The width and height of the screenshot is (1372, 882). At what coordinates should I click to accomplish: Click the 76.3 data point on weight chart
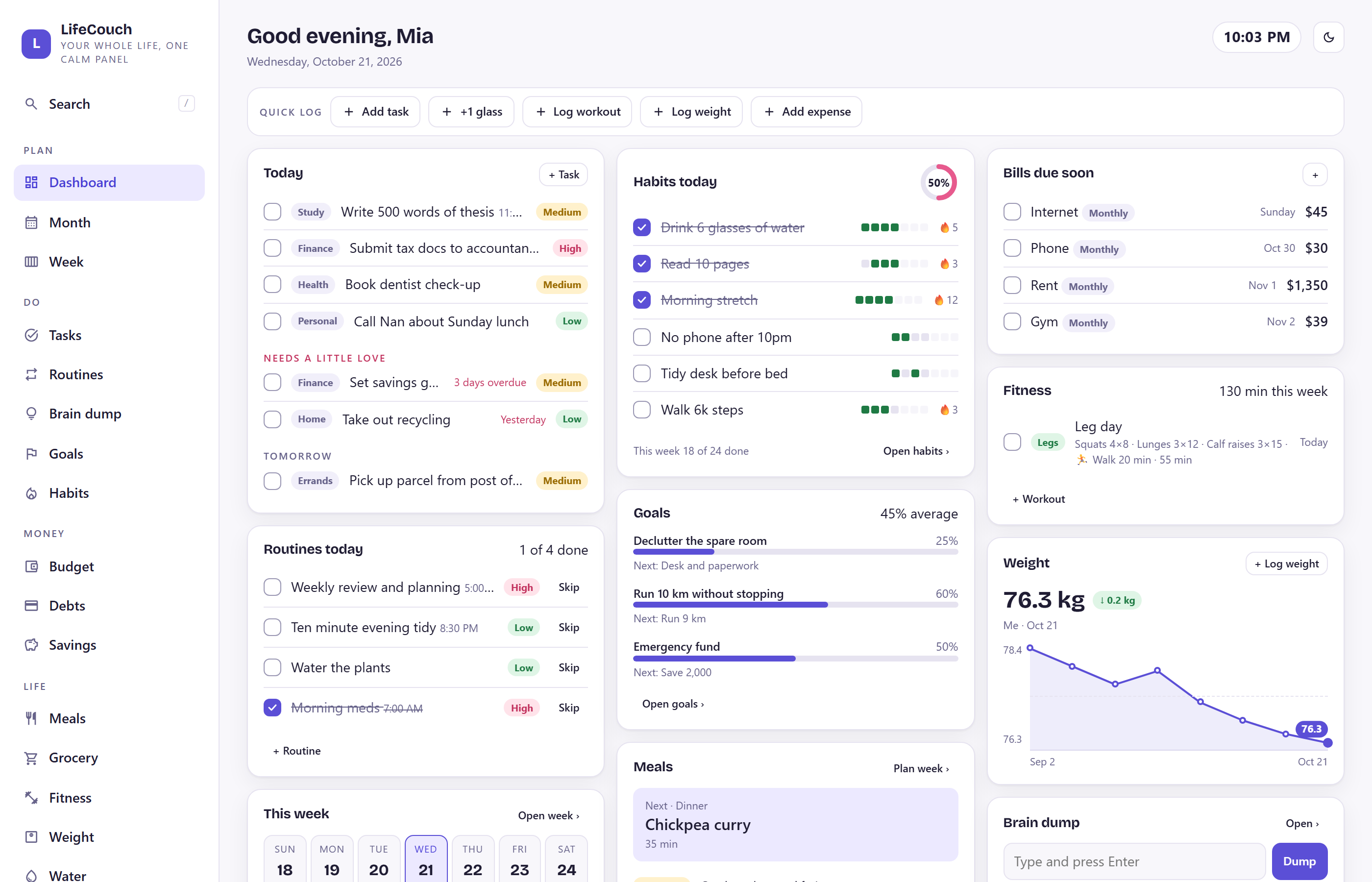click(1328, 743)
